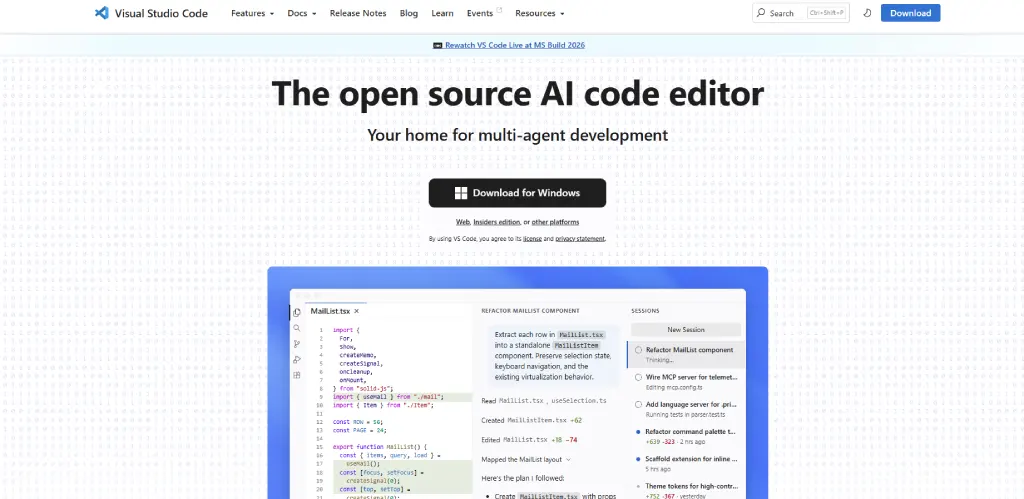This screenshot has height=499, width=1024.
Task: Select the Refactor command palette session
Action: [x=686, y=437]
